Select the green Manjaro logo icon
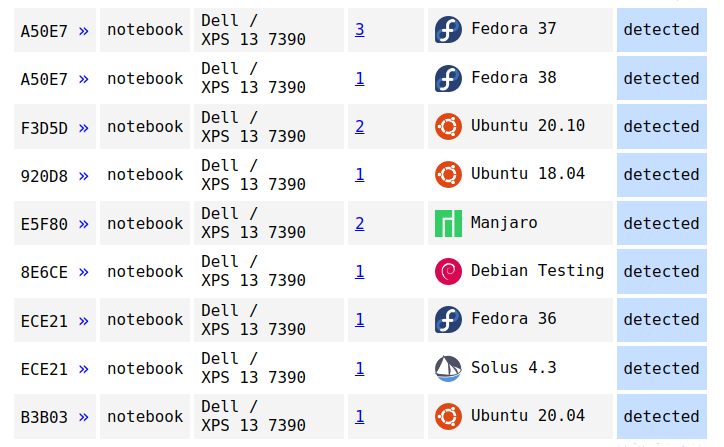Viewport: 724px width, 447px height. click(x=448, y=223)
